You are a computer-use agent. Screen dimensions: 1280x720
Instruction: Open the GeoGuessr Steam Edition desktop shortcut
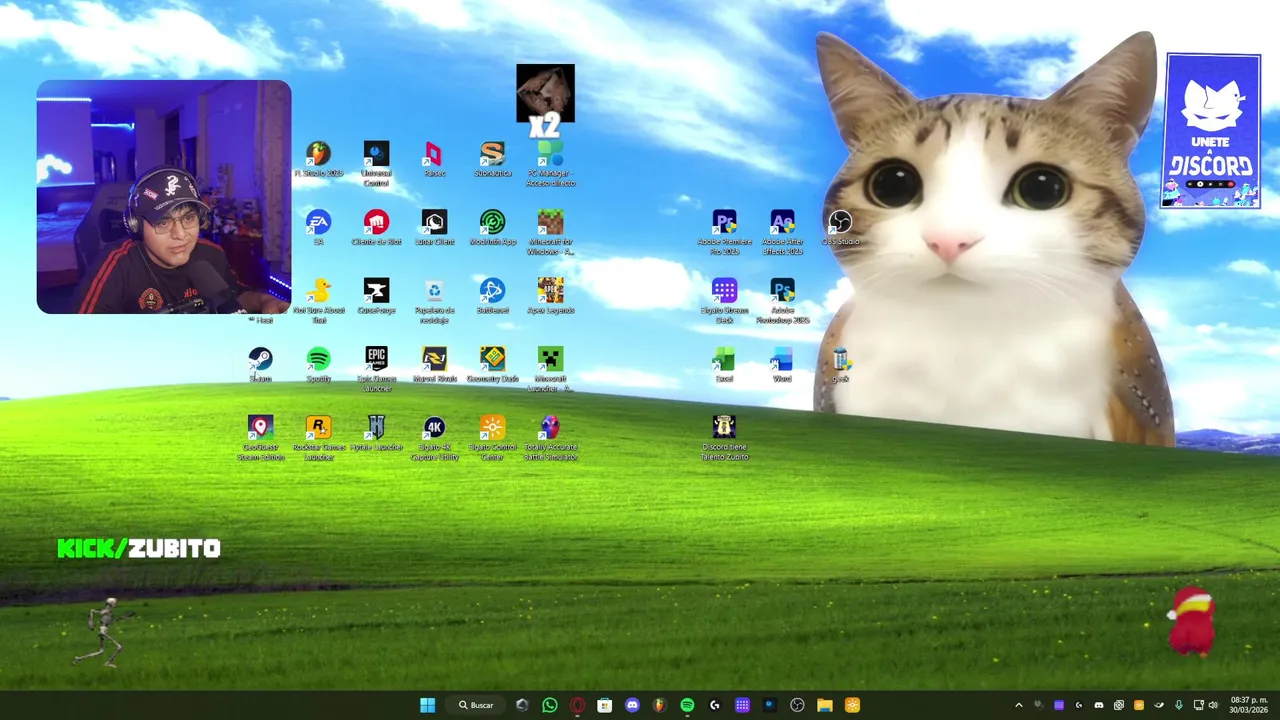(x=260, y=438)
